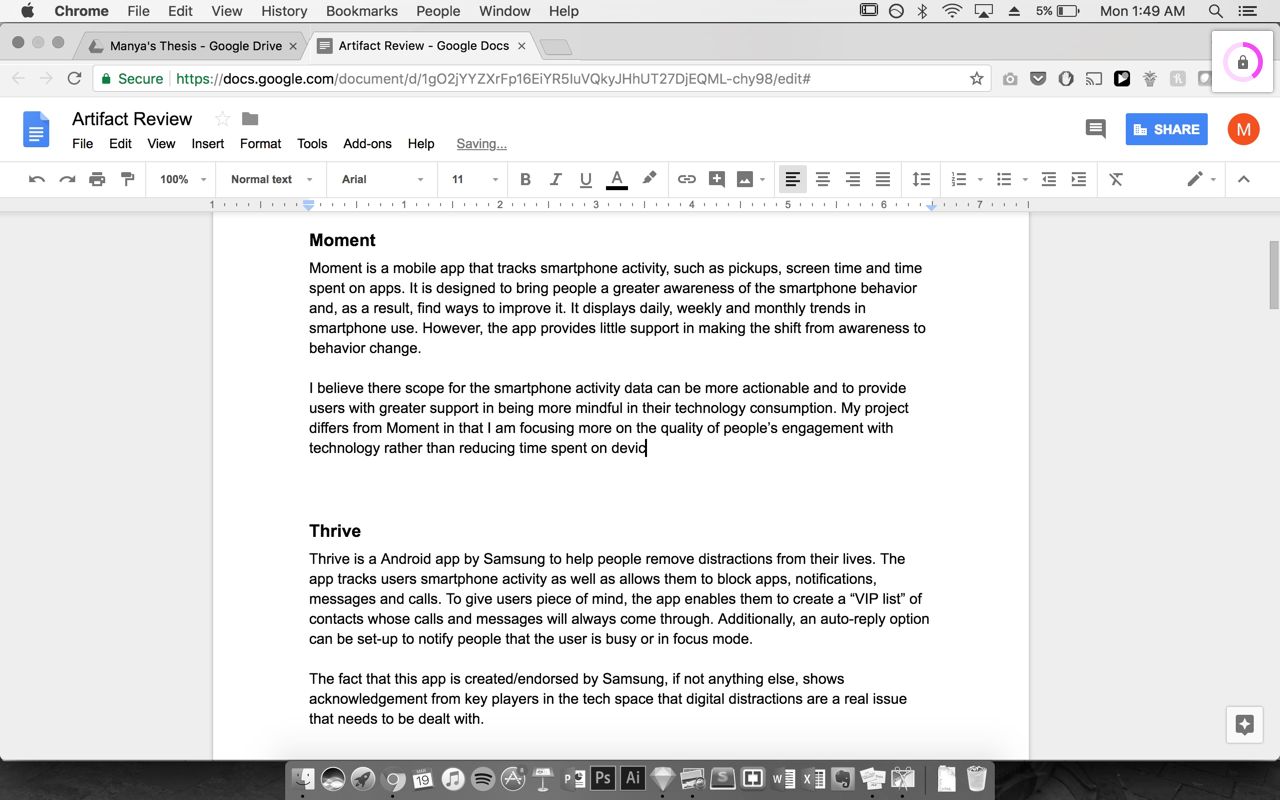Switch to Manya's Thesis Drive tab
1280x800 pixels.
click(x=193, y=46)
